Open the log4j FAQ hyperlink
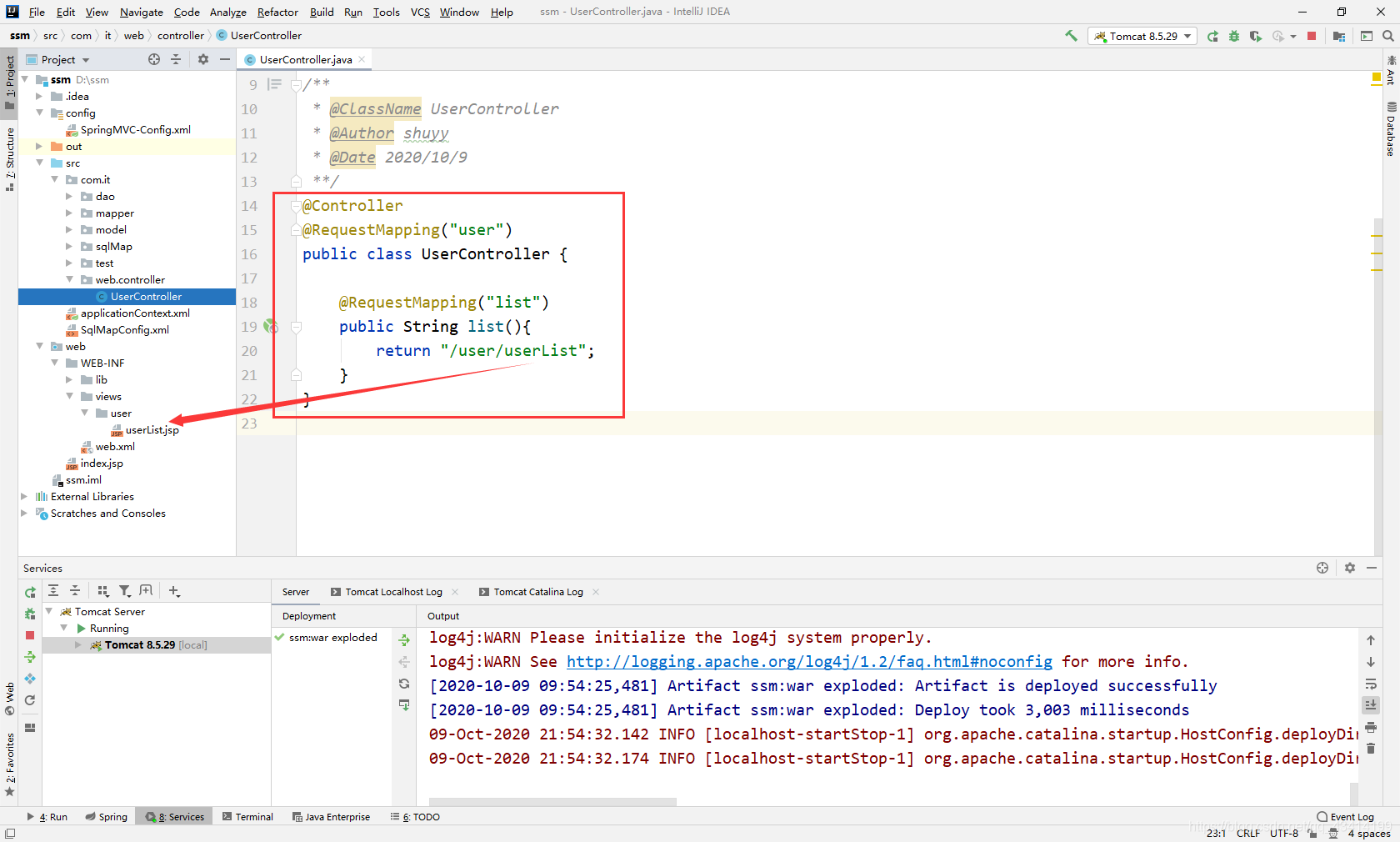This screenshot has width=1400, height=842. [x=809, y=661]
